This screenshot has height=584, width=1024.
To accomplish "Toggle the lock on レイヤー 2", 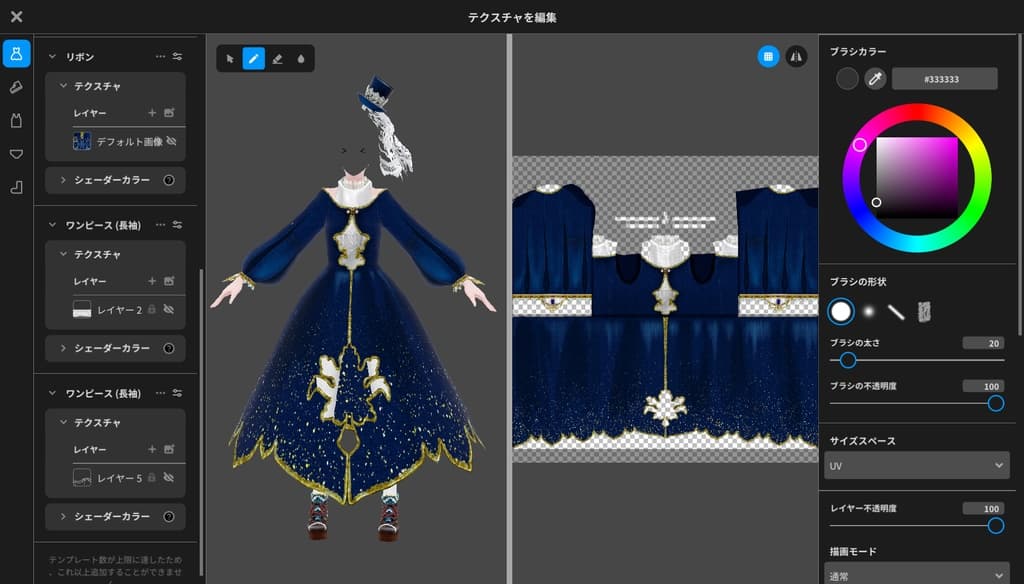I will (x=152, y=310).
